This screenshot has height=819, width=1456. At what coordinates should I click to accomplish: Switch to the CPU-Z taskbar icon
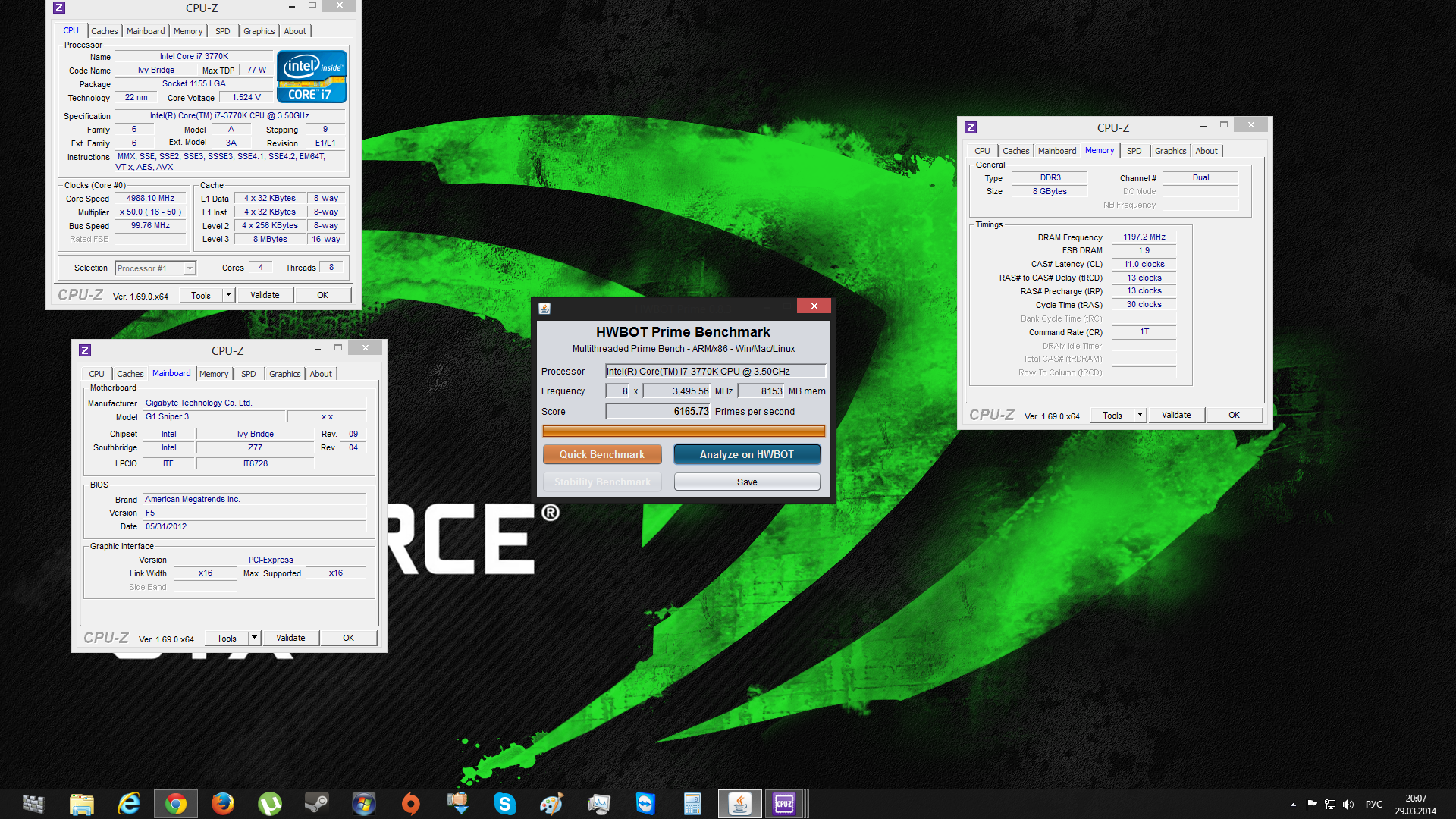[x=784, y=804]
